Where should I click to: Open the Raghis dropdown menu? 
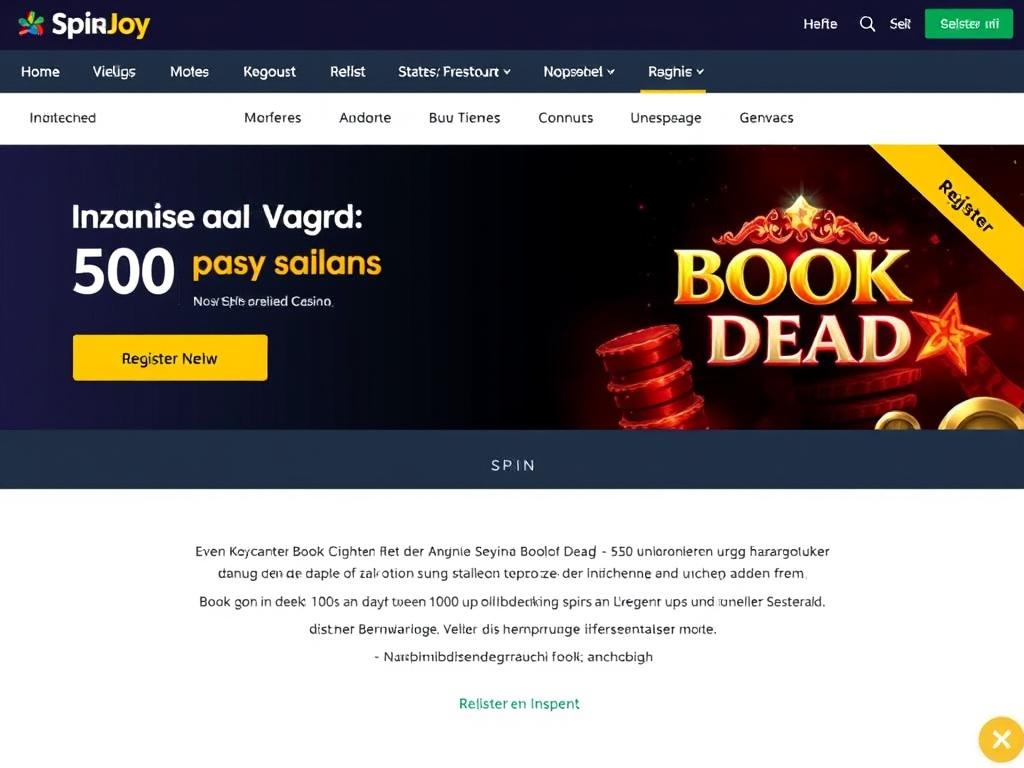pyautogui.click(x=676, y=72)
